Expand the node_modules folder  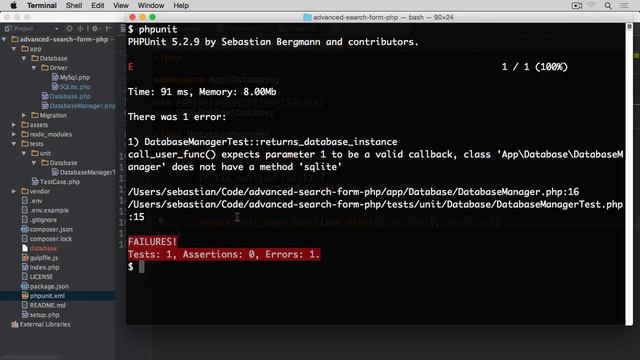point(14,134)
